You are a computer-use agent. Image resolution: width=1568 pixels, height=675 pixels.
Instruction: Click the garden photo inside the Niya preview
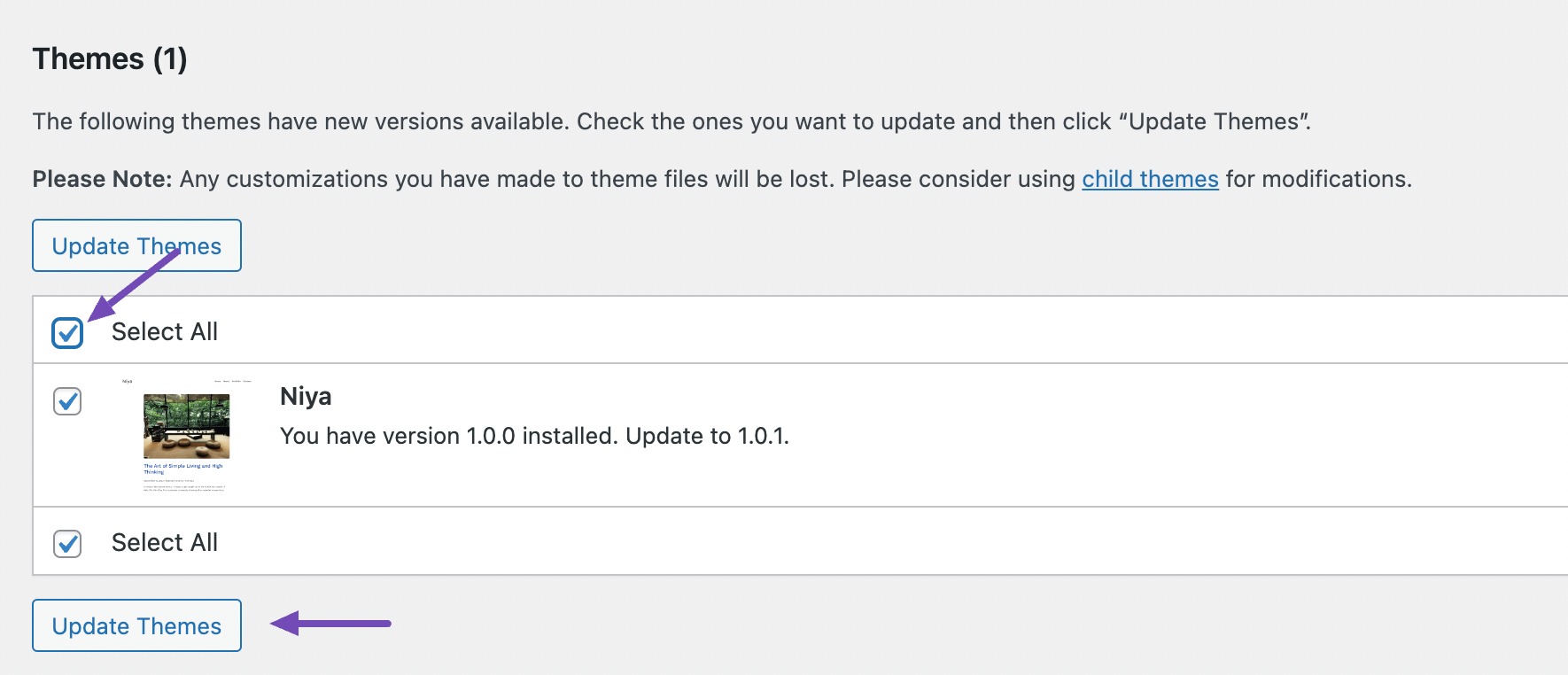click(x=186, y=426)
